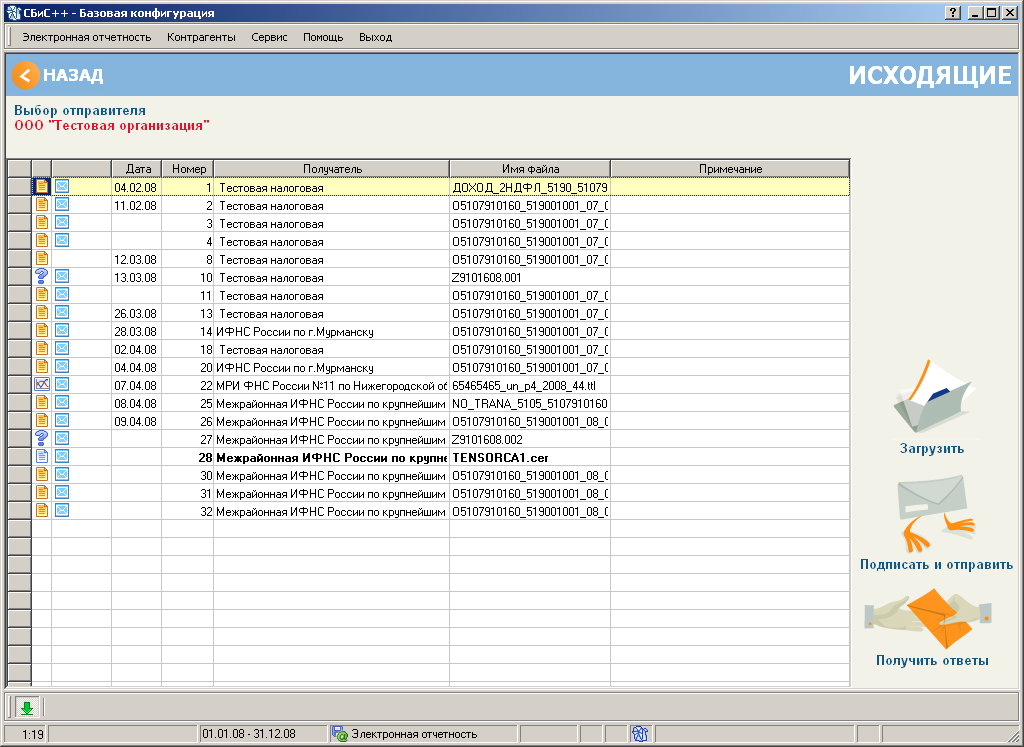Open the Контрагенты menu

201,37
